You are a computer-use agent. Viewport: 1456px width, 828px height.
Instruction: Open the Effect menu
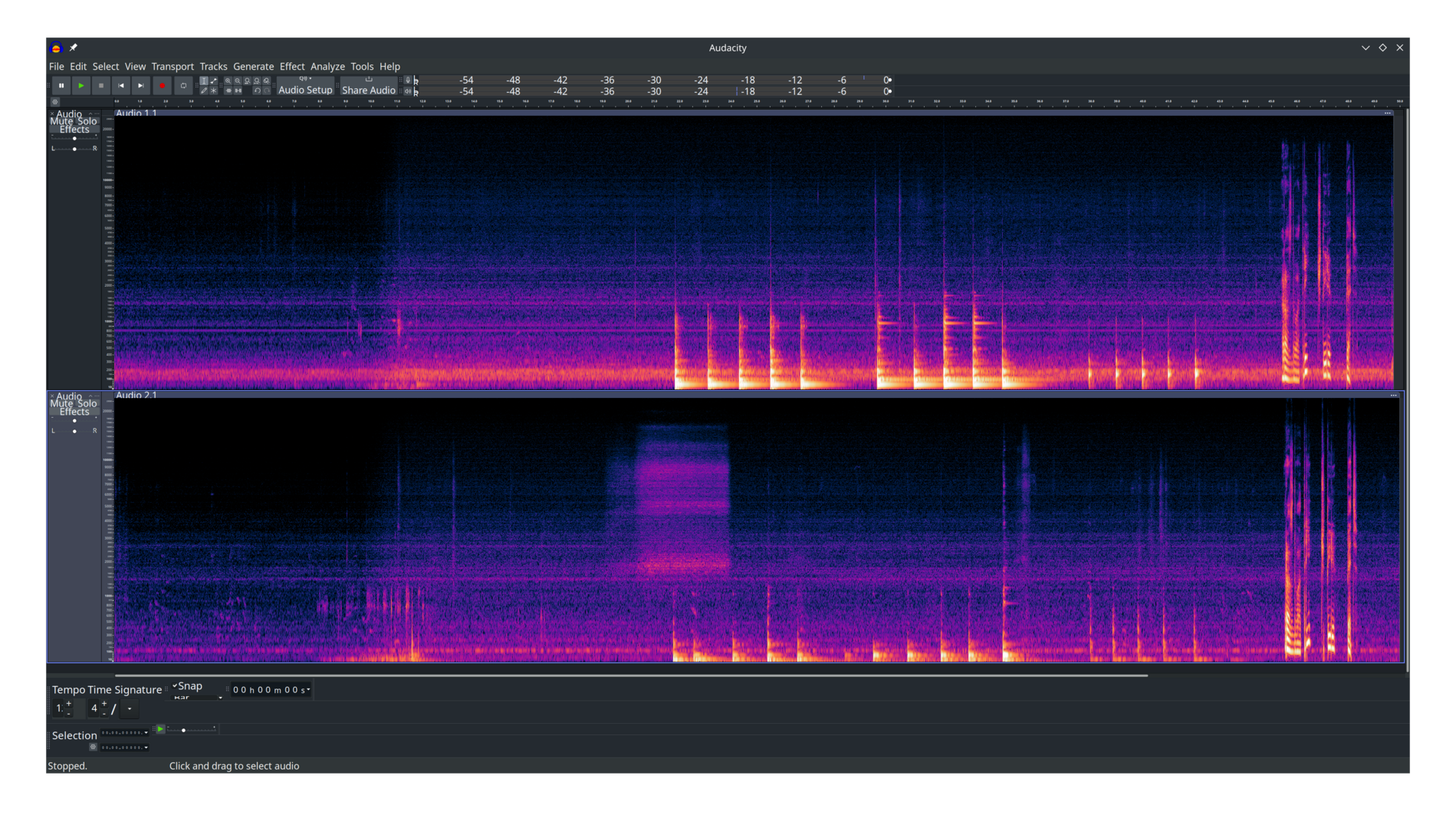[291, 67]
